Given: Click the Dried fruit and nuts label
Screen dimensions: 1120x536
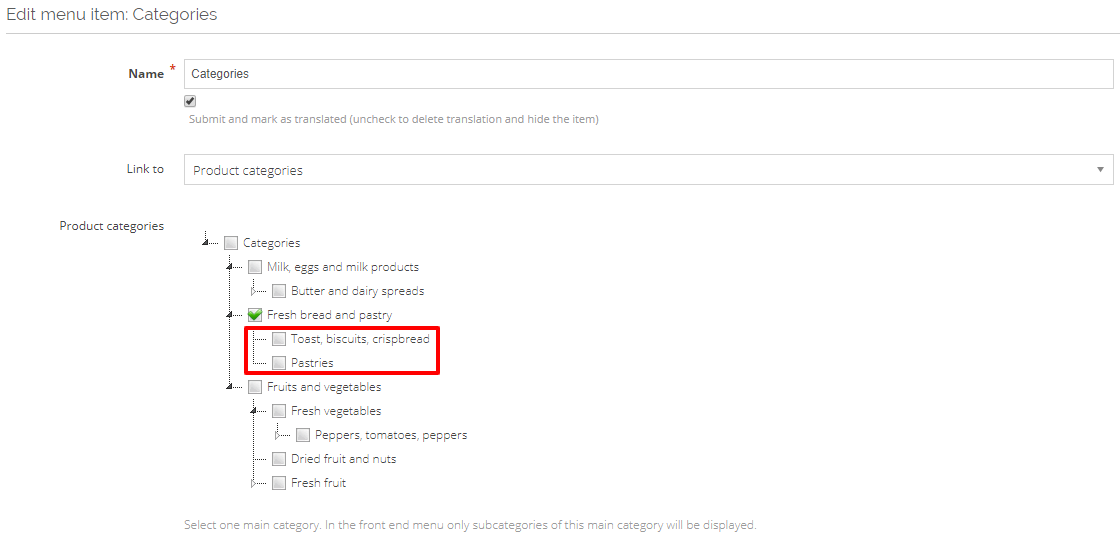Looking at the screenshot, I should pyautogui.click(x=344, y=459).
